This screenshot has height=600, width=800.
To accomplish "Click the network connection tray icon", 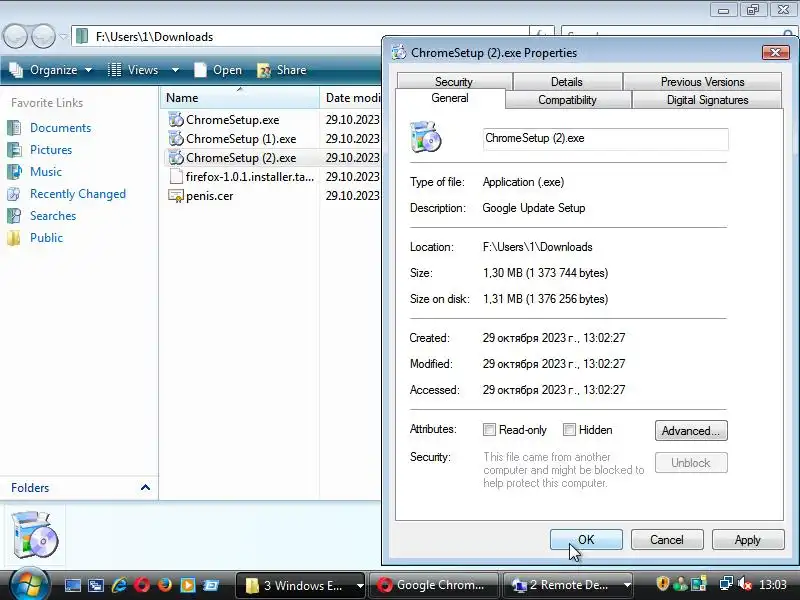I will tap(726, 584).
